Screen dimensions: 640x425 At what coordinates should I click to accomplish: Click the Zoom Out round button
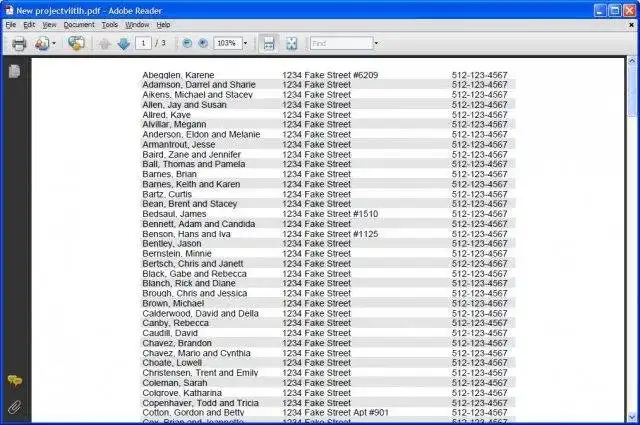[x=187, y=43]
